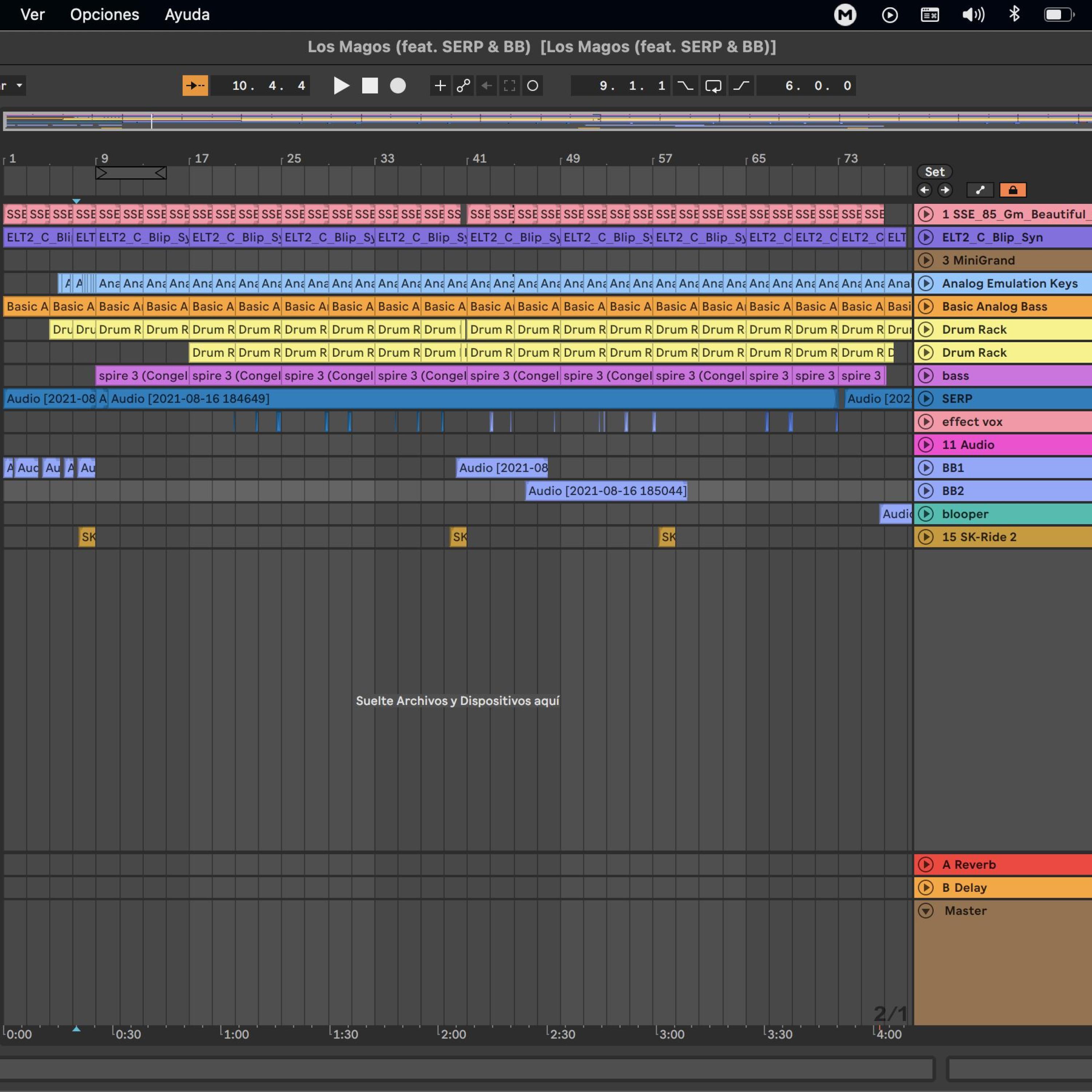
Task: Toggle MIDI Arrangement Overdub plus icon
Action: [x=440, y=85]
